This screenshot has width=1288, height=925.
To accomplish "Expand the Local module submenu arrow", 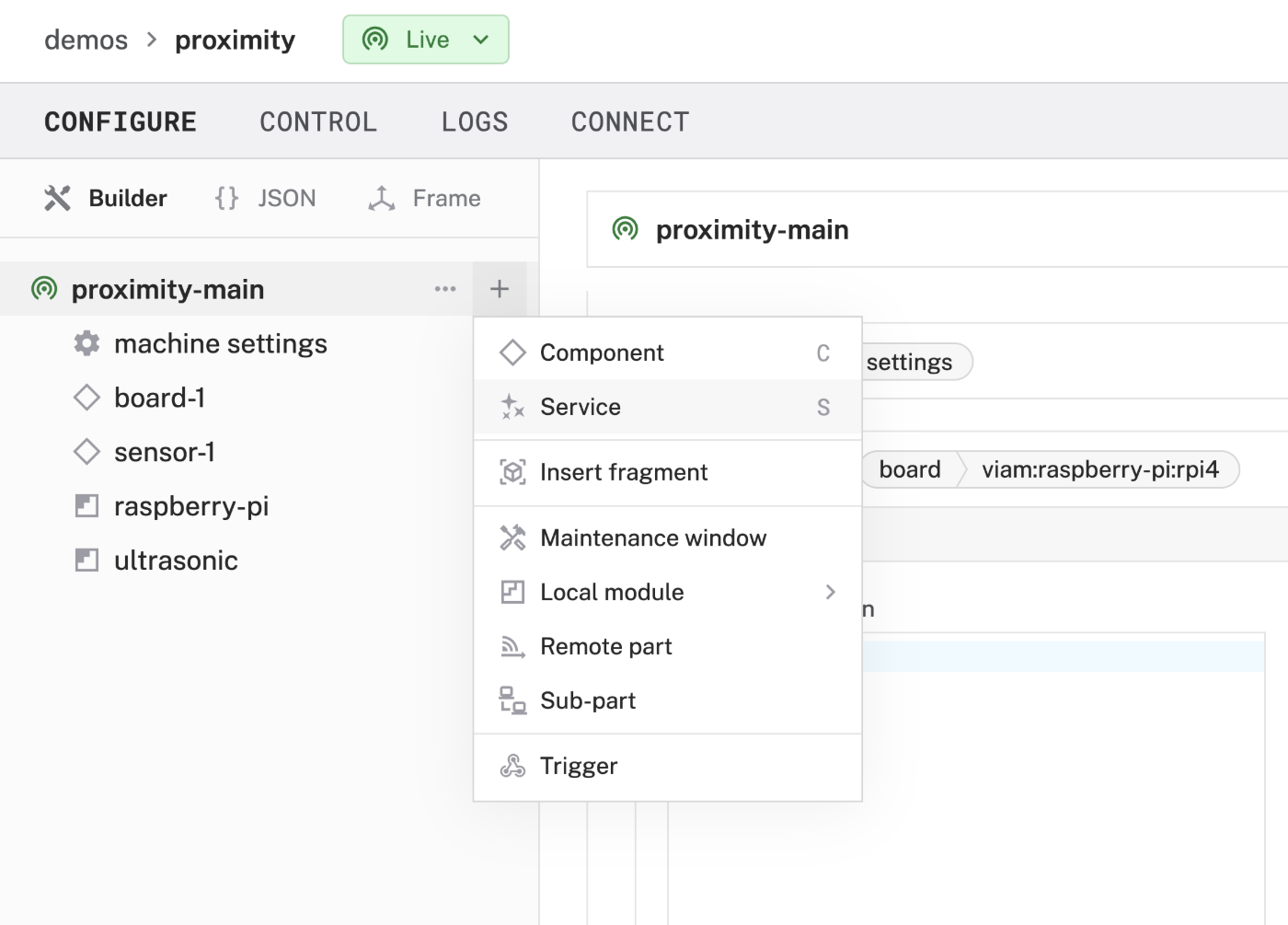I will pyautogui.click(x=830, y=592).
